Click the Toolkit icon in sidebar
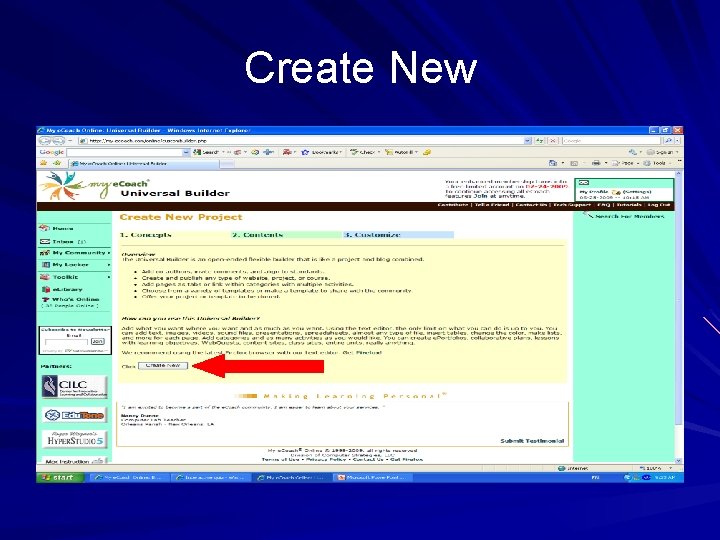 coord(45,277)
